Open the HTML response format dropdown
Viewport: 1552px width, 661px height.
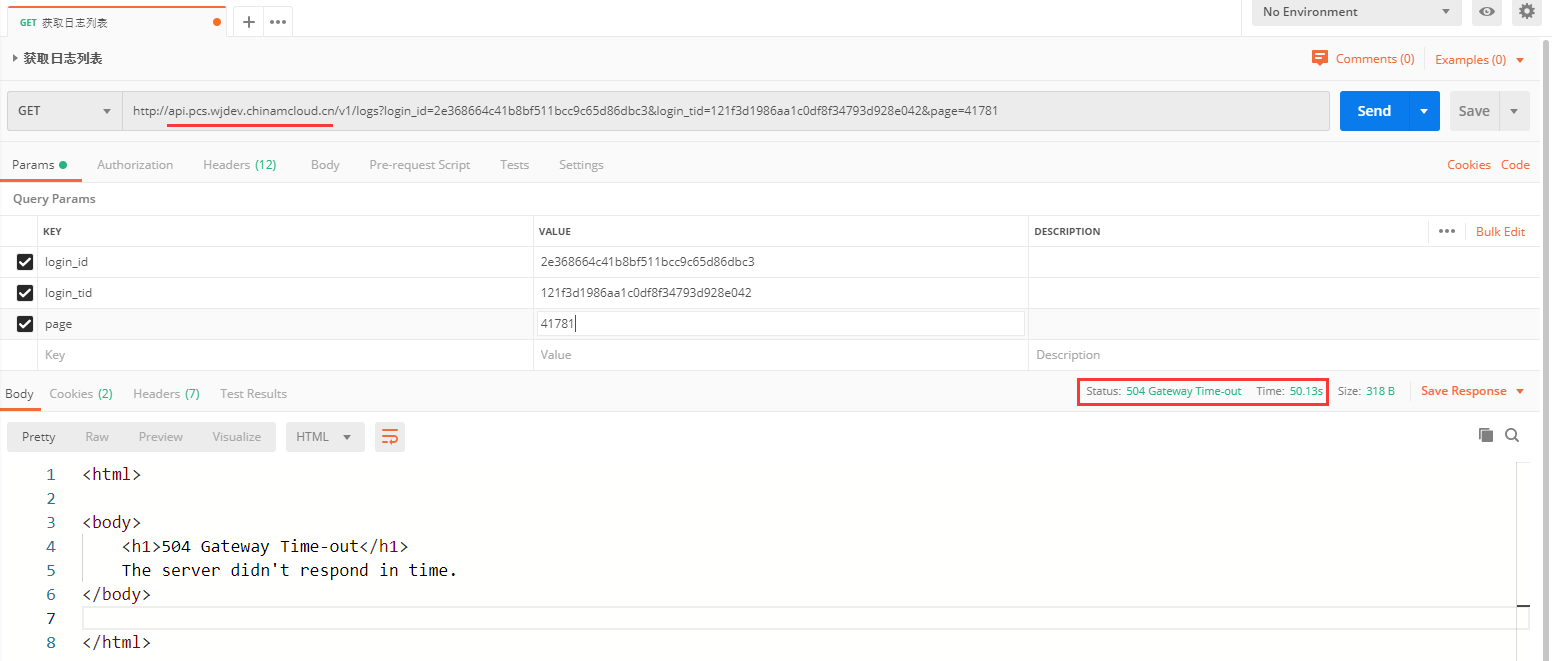point(325,437)
